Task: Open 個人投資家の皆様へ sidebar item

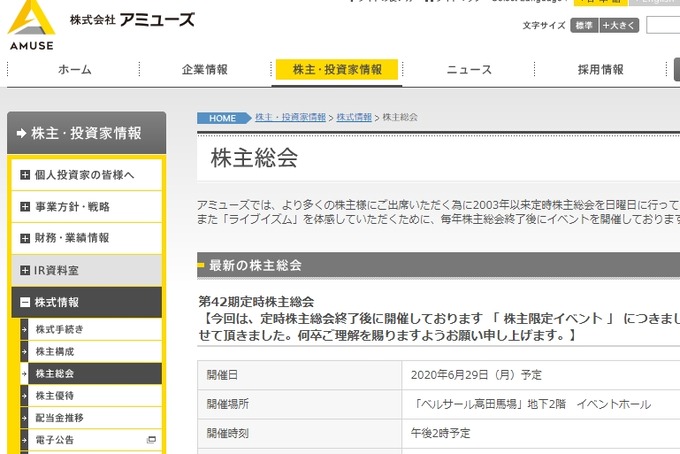Action: coord(87,175)
